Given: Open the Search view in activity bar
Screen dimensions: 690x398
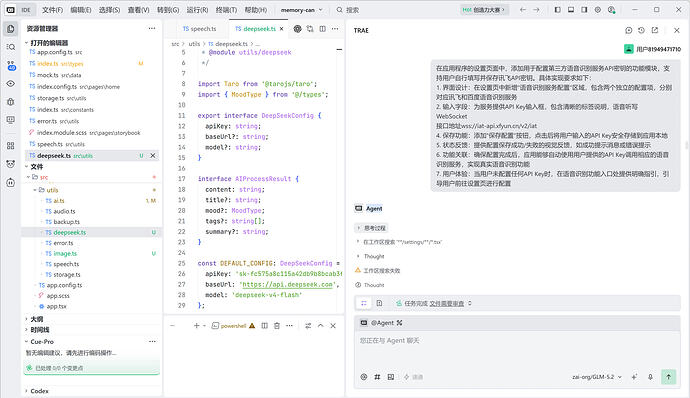Looking at the screenshot, I should [11, 47].
